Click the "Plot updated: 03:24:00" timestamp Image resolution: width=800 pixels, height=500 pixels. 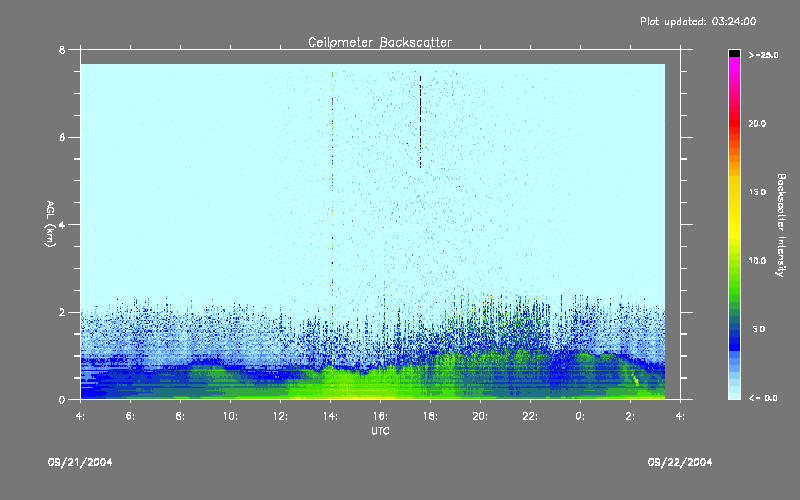698,21
